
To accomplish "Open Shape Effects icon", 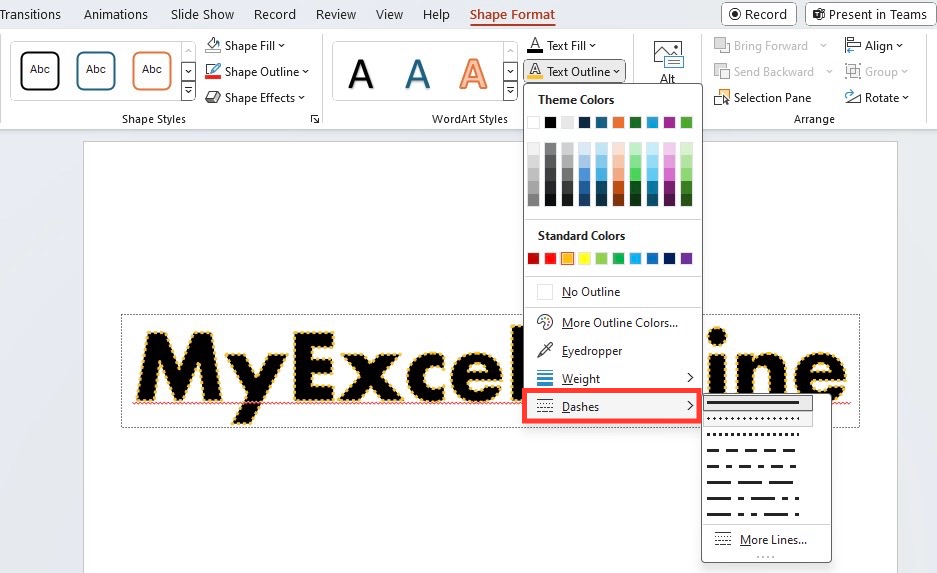I will click(x=213, y=97).
